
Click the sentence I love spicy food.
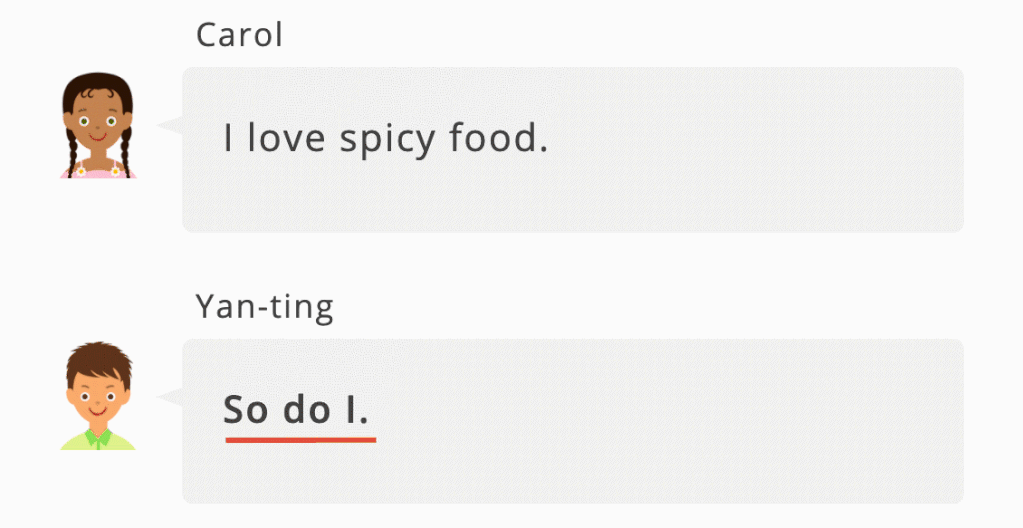386,139
